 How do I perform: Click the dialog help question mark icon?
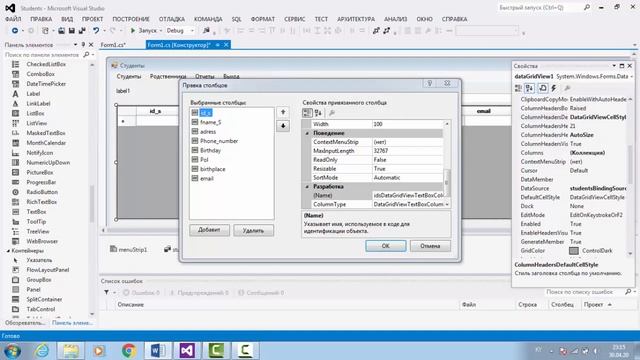429,83
